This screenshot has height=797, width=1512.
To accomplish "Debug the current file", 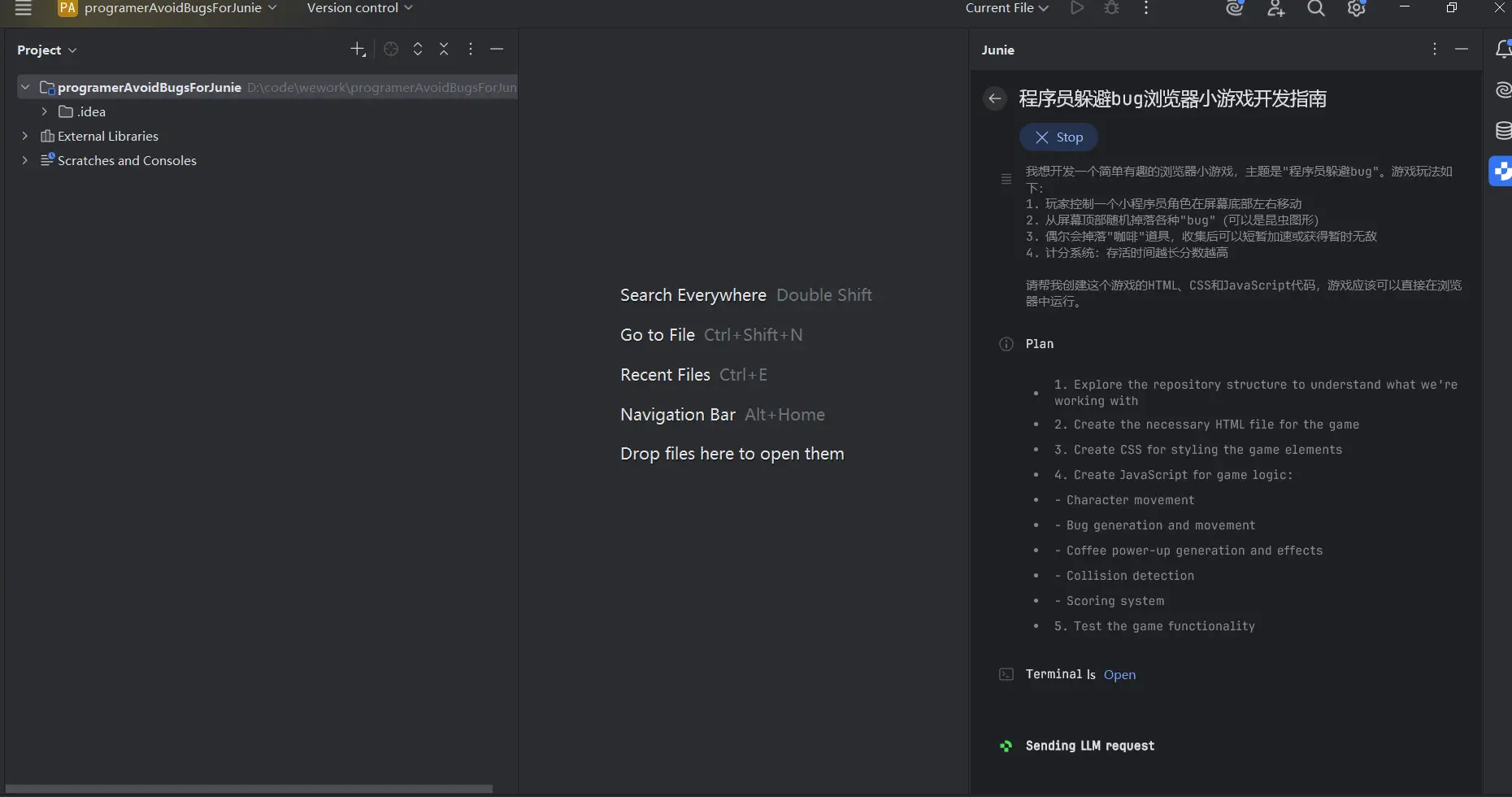I will pyautogui.click(x=1112, y=8).
